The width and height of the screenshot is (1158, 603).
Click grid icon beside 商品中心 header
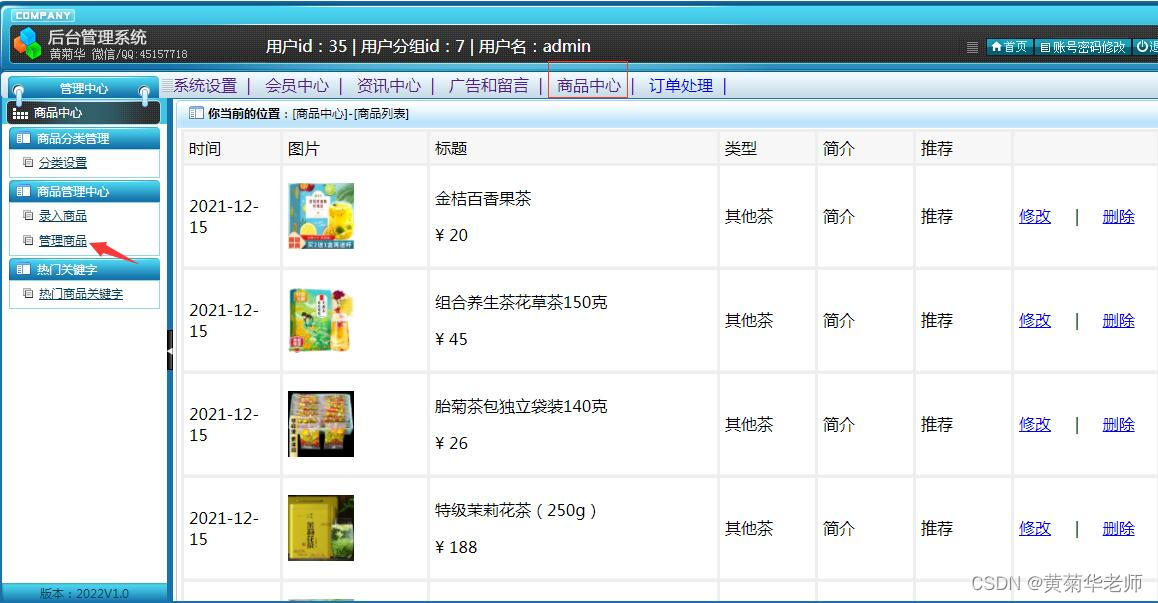click(20, 114)
